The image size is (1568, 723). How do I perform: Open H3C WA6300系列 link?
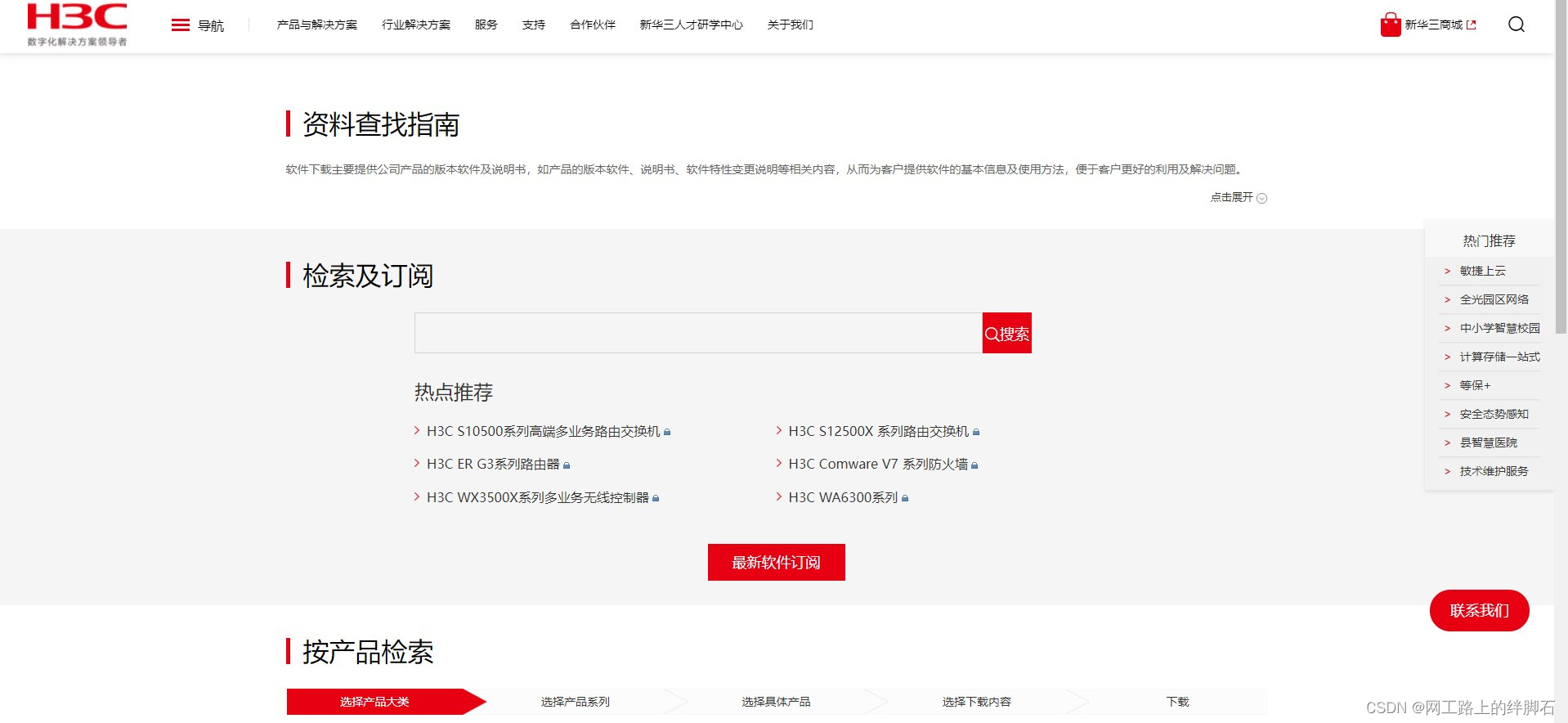(x=843, y=497)
